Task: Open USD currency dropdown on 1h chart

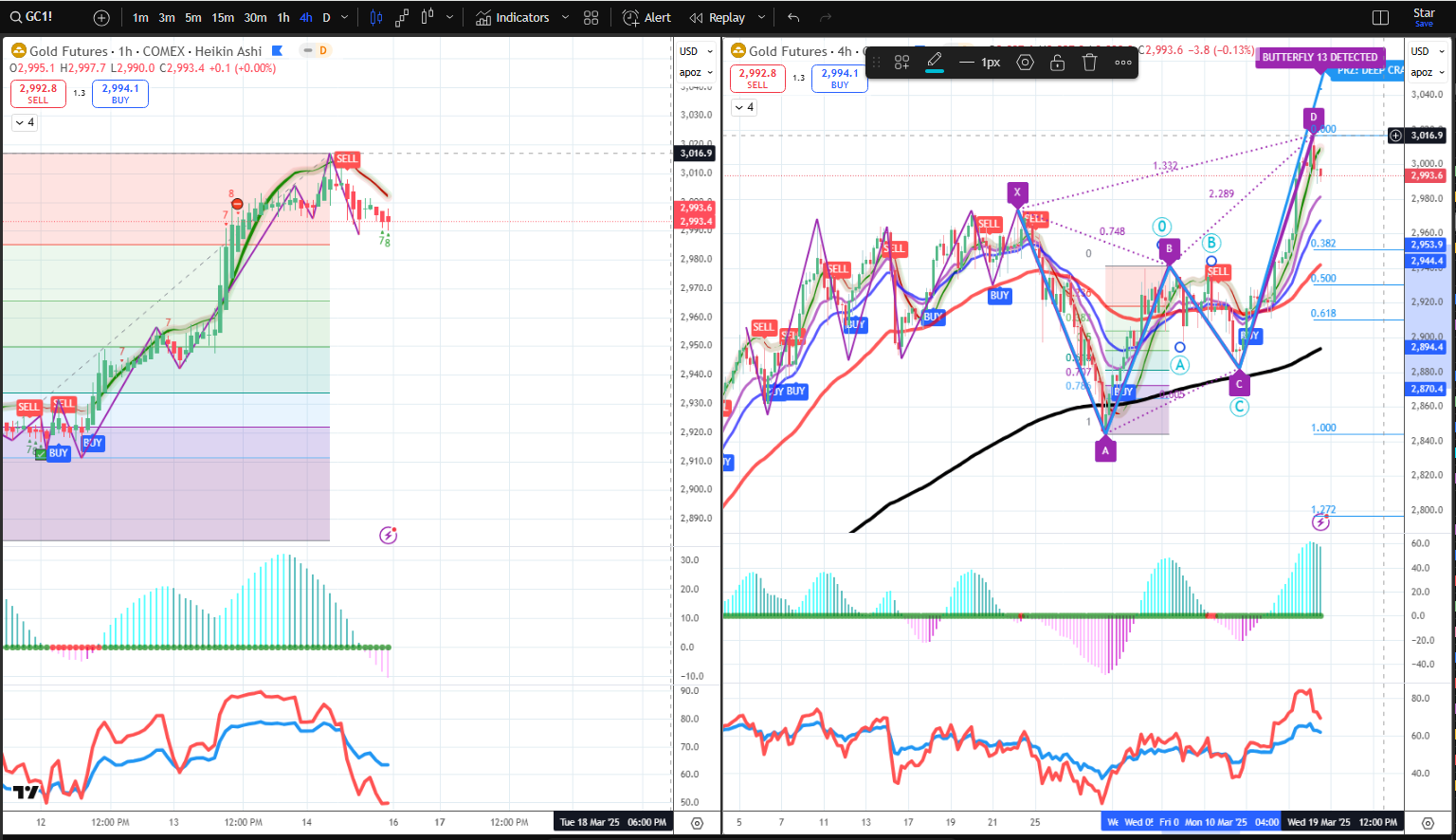Action: [x=696, y=51]
